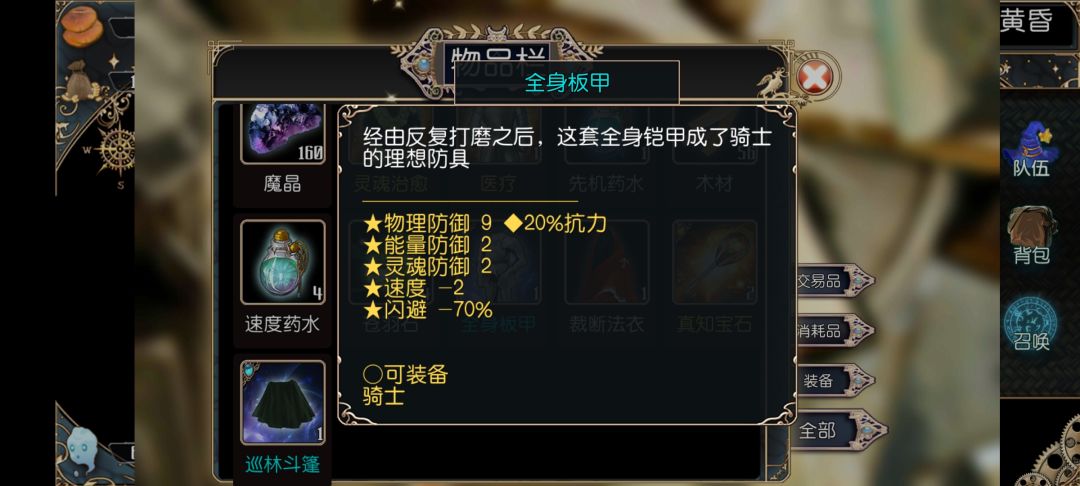
Task: Click the 全身板甲 item title
Action: (567, 83)
